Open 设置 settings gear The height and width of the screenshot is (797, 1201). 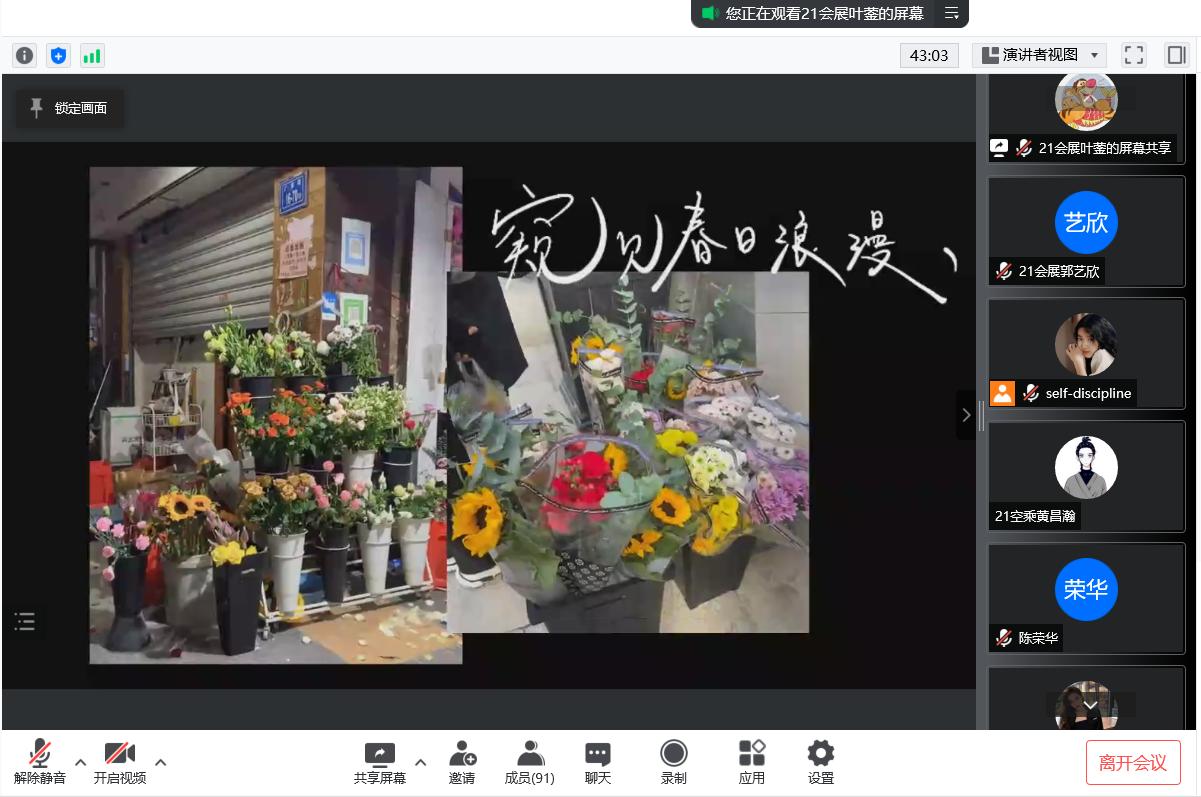click(x=820, y=762)
